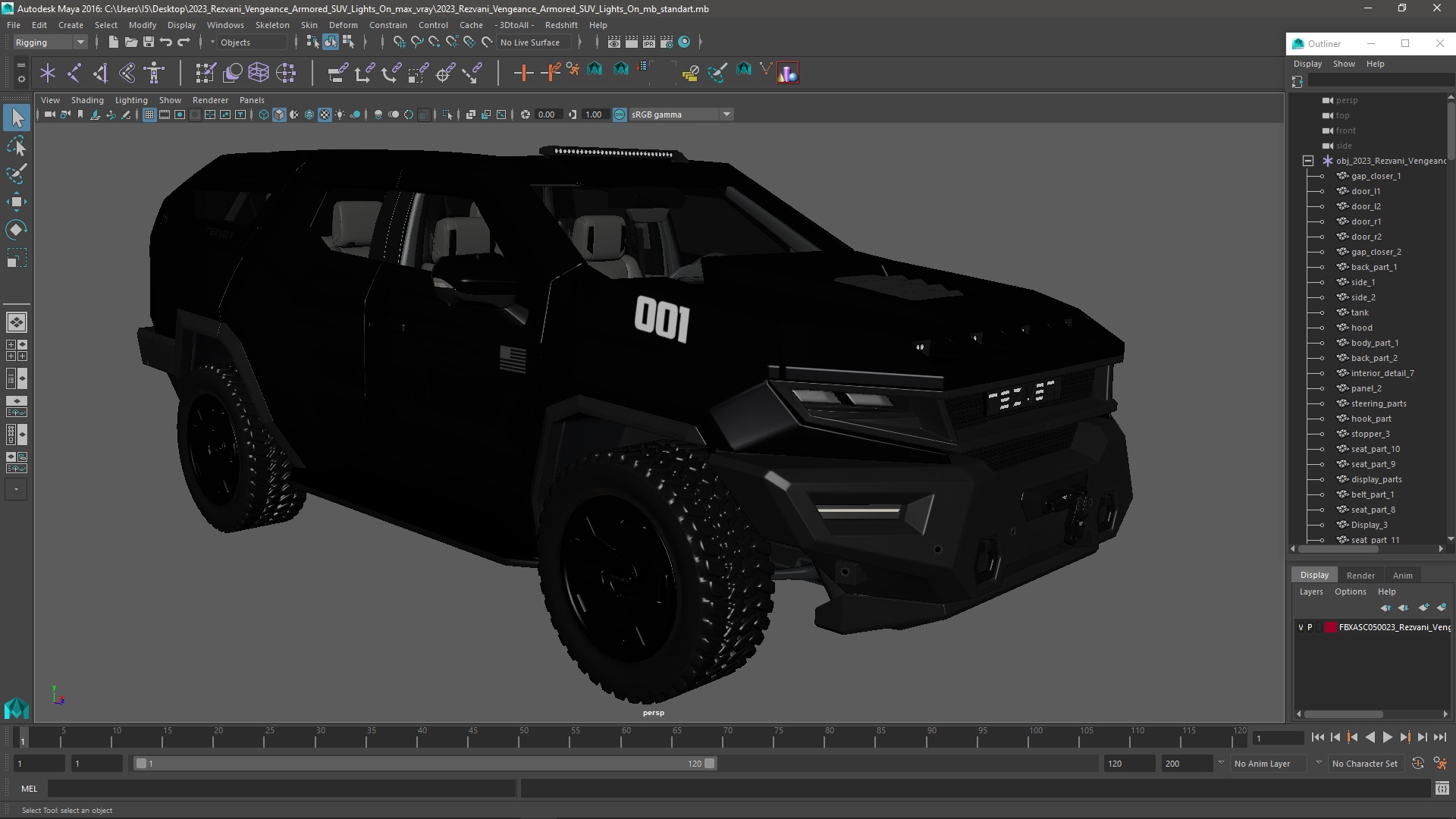Toggle the viewport Grid display icon
This screenshot has width=1456, height=819.
(x=149, y=115)
